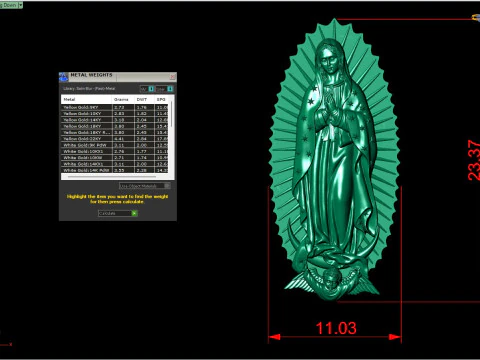Image resolution: width=480 pixels, height=360 pixels.
Task: Select the White Gold:9K PdW row
Action: pyautogui.click(x=115, y=145)
